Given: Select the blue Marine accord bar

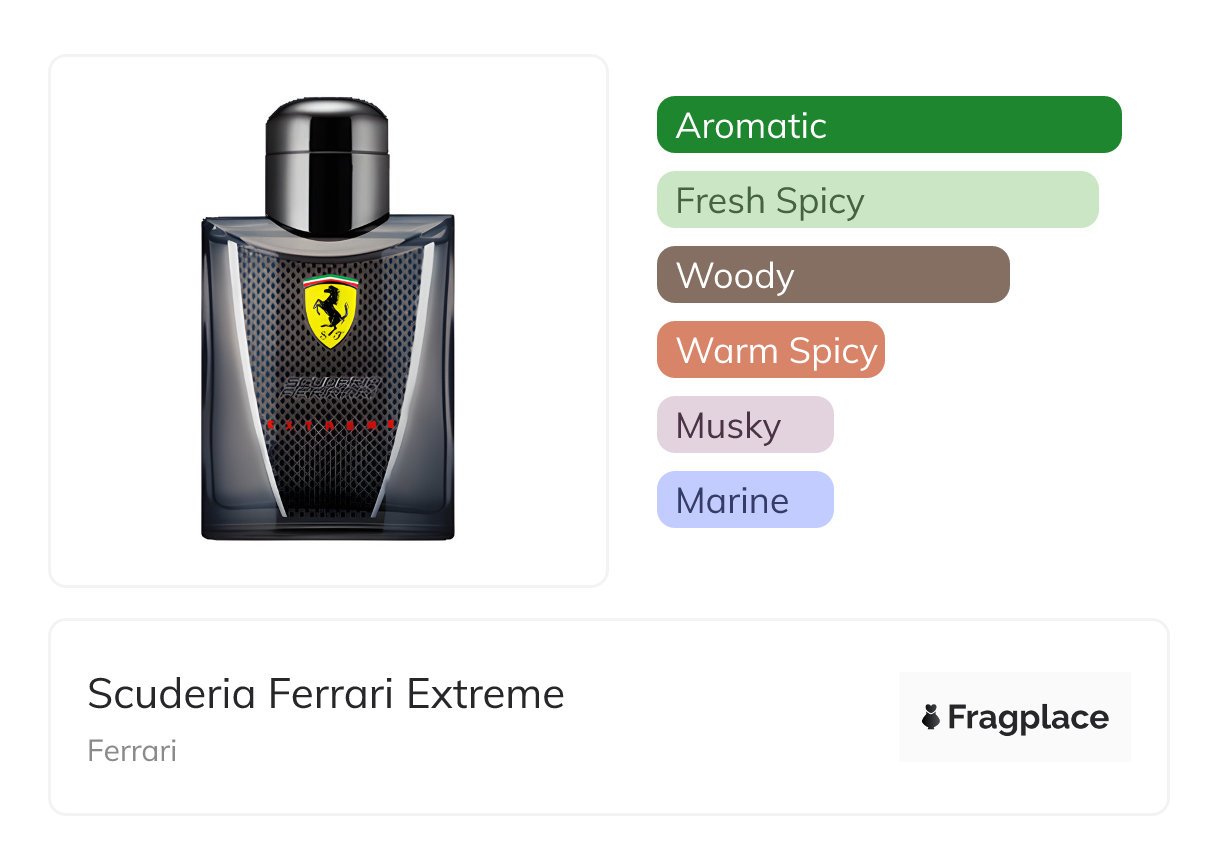Looking at the screenshot, I should point(745,500).
